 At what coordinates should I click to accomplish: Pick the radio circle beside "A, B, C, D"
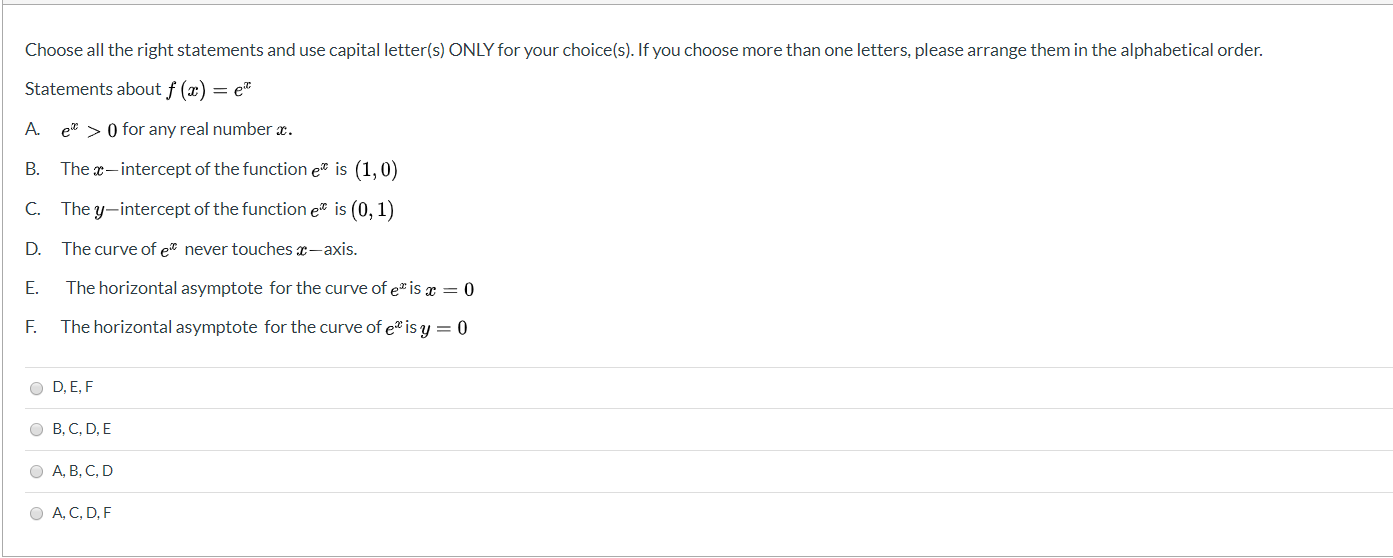[37, 472]
